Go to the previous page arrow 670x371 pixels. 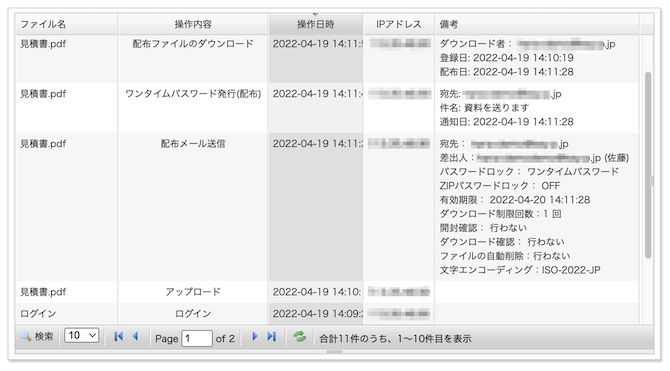135,337
